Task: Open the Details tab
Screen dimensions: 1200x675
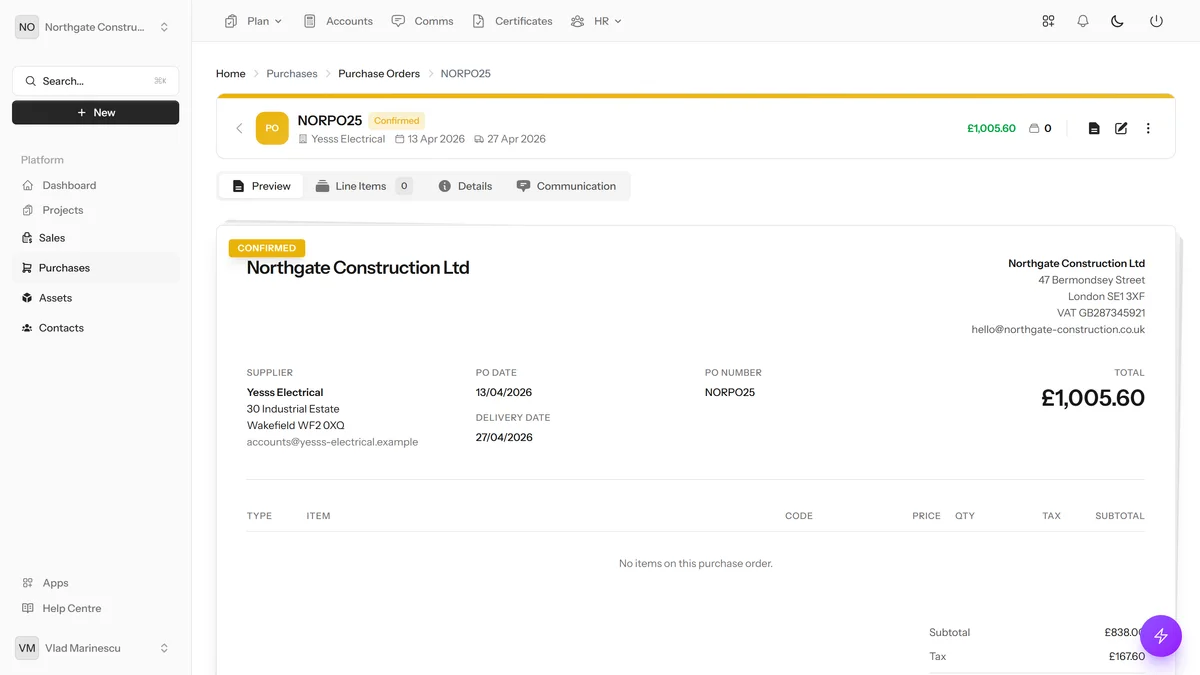Action: tap(465, 186)
